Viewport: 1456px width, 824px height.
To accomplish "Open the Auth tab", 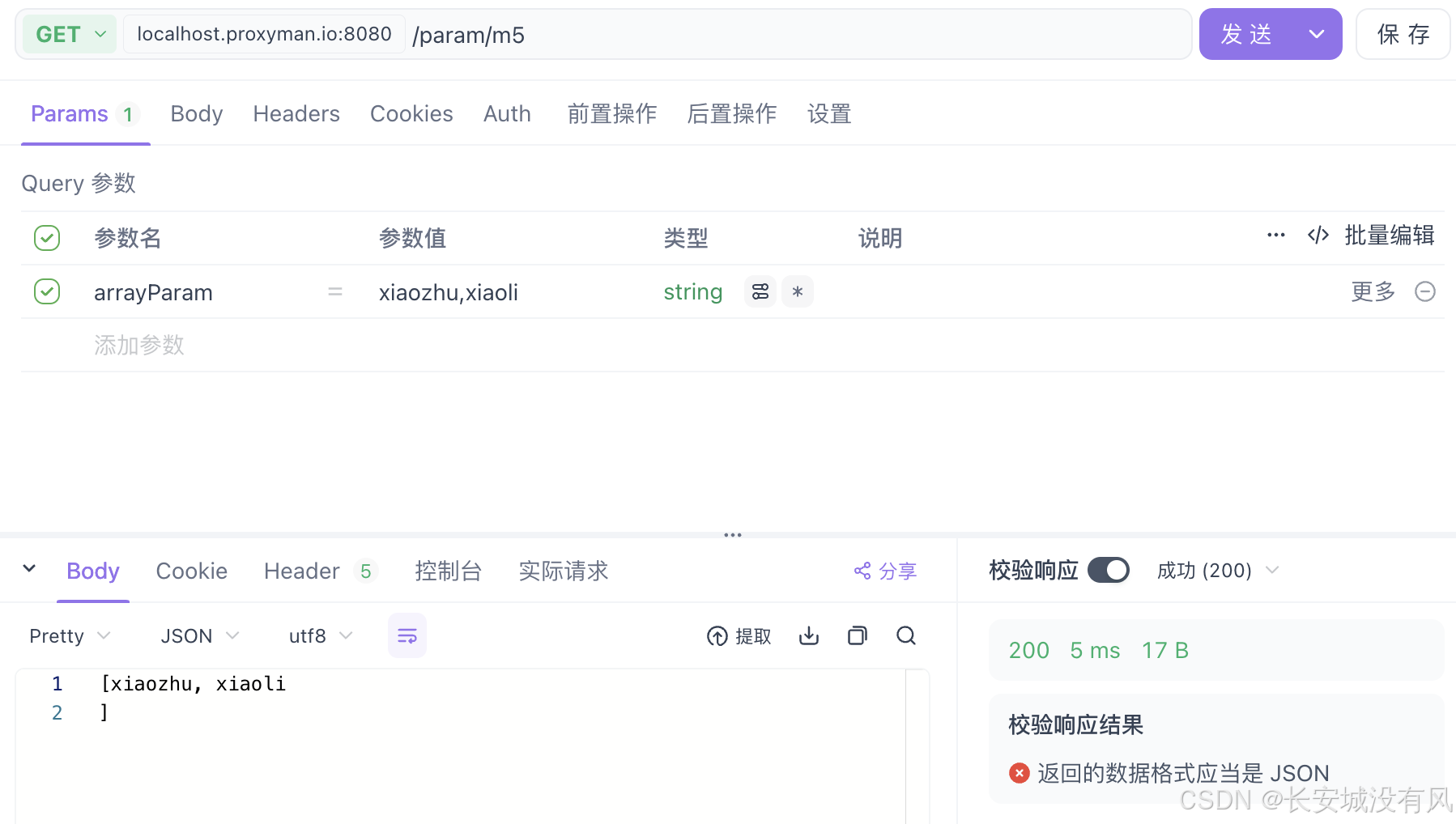I will [507, 114].
